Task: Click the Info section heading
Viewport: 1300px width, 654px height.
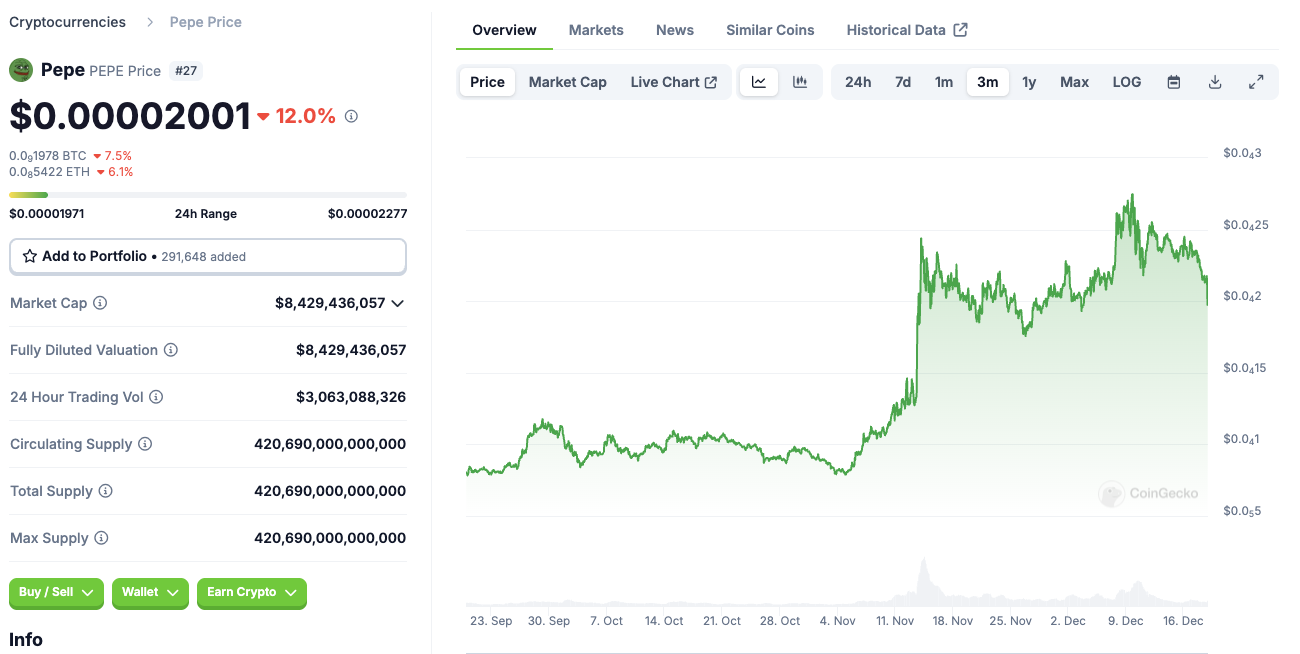Action: [26, 639]
